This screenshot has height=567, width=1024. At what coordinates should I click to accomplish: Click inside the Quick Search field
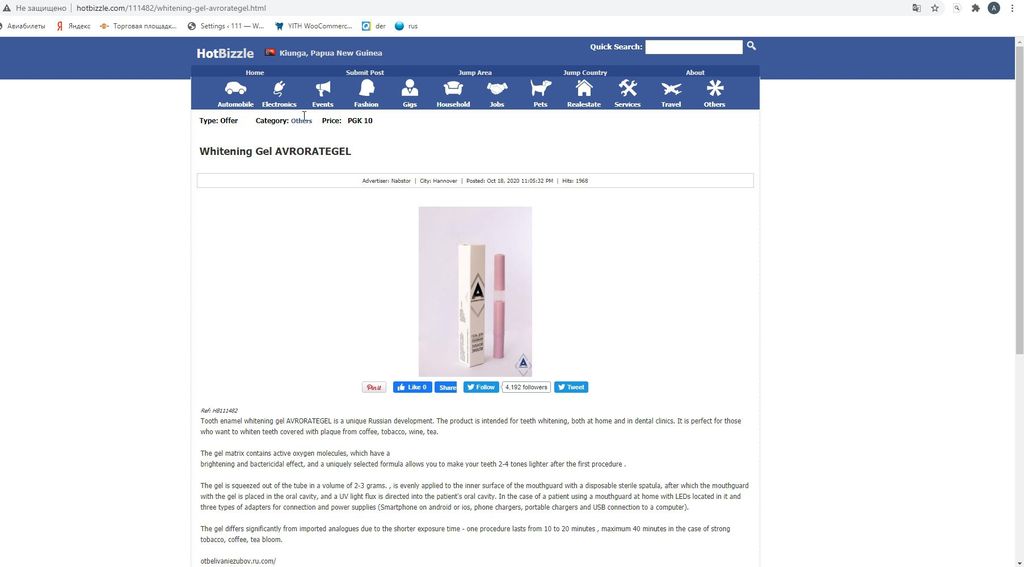coord(694,46)
